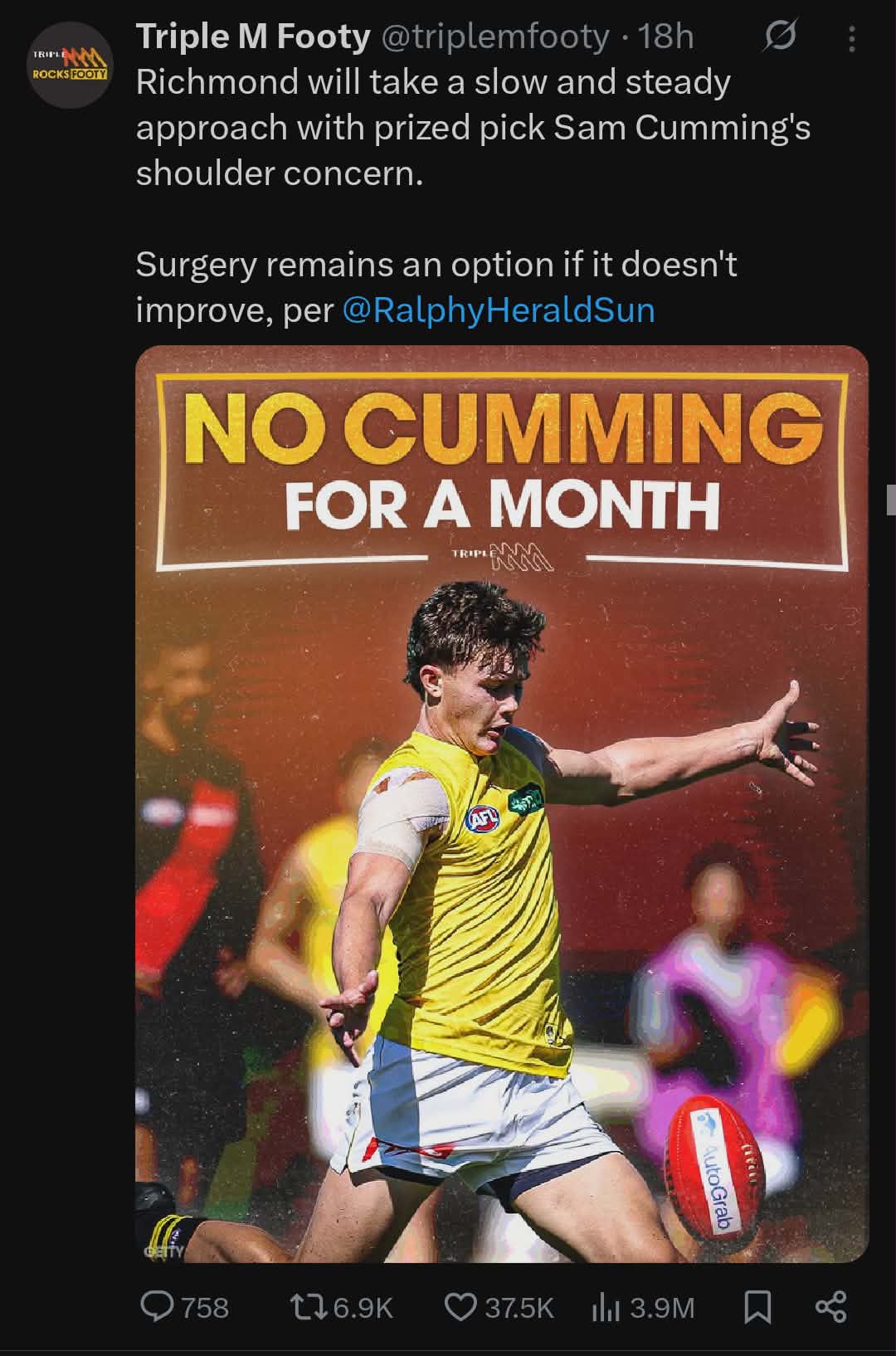Screen dimensions: 896x1356
Task: View post analytics bar chart icon
Action: 606,1309
